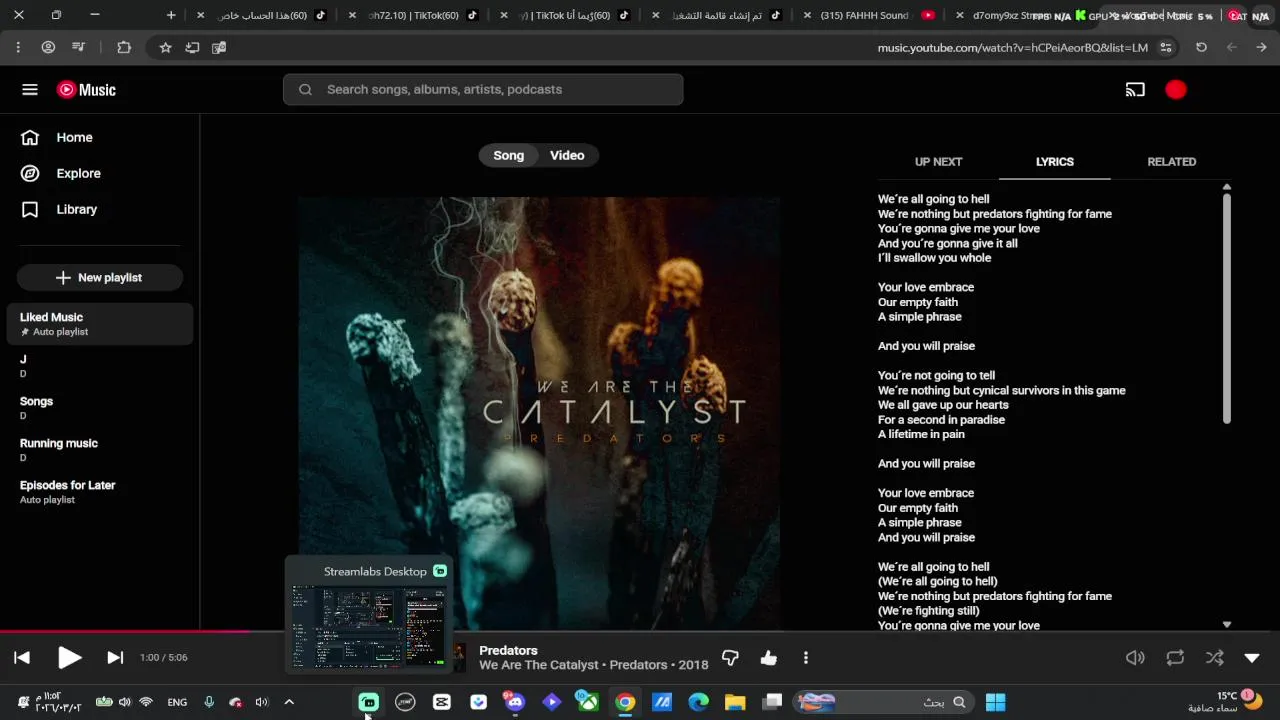The image size is (1280, 720).
Task: Show hidden system tray icons
Action: [x=289, y=702]
